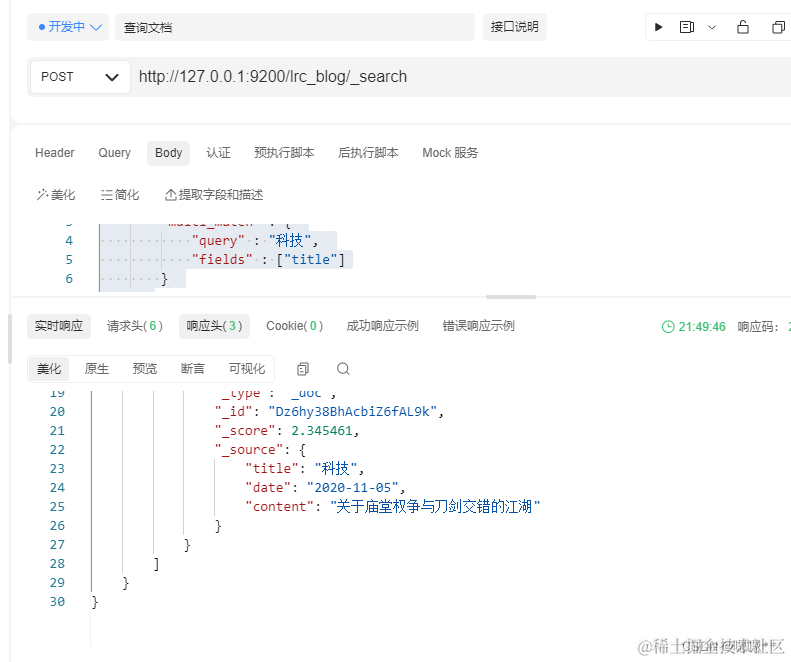Click the "_score" value 2.345461
This screenshot has width=791, height=662.
click(x=321, y=431)
